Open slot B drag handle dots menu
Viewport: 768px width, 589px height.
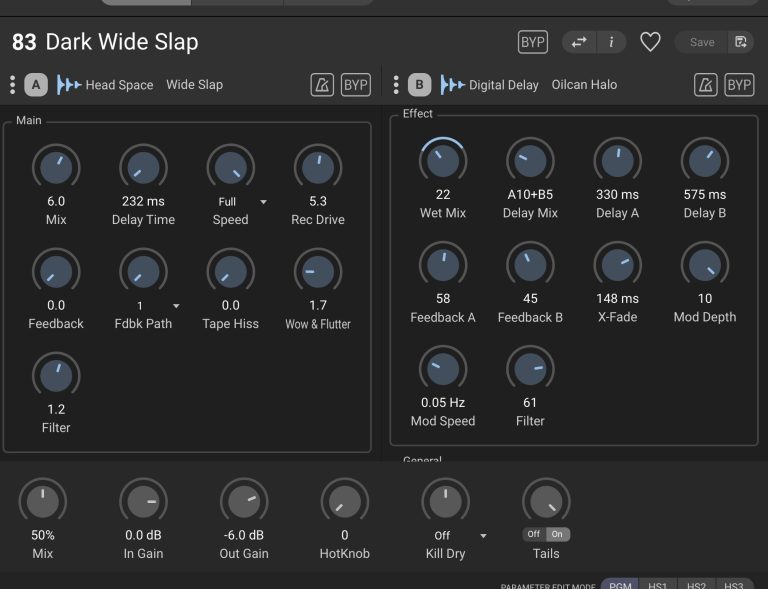point(396,85)
